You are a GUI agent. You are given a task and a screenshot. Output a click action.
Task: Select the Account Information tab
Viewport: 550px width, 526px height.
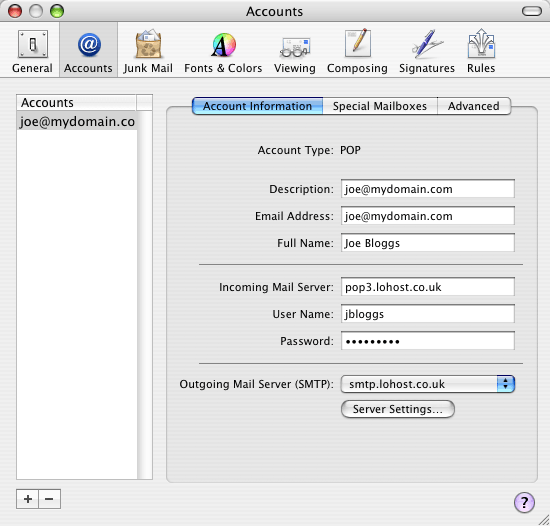tap(257, 106)
